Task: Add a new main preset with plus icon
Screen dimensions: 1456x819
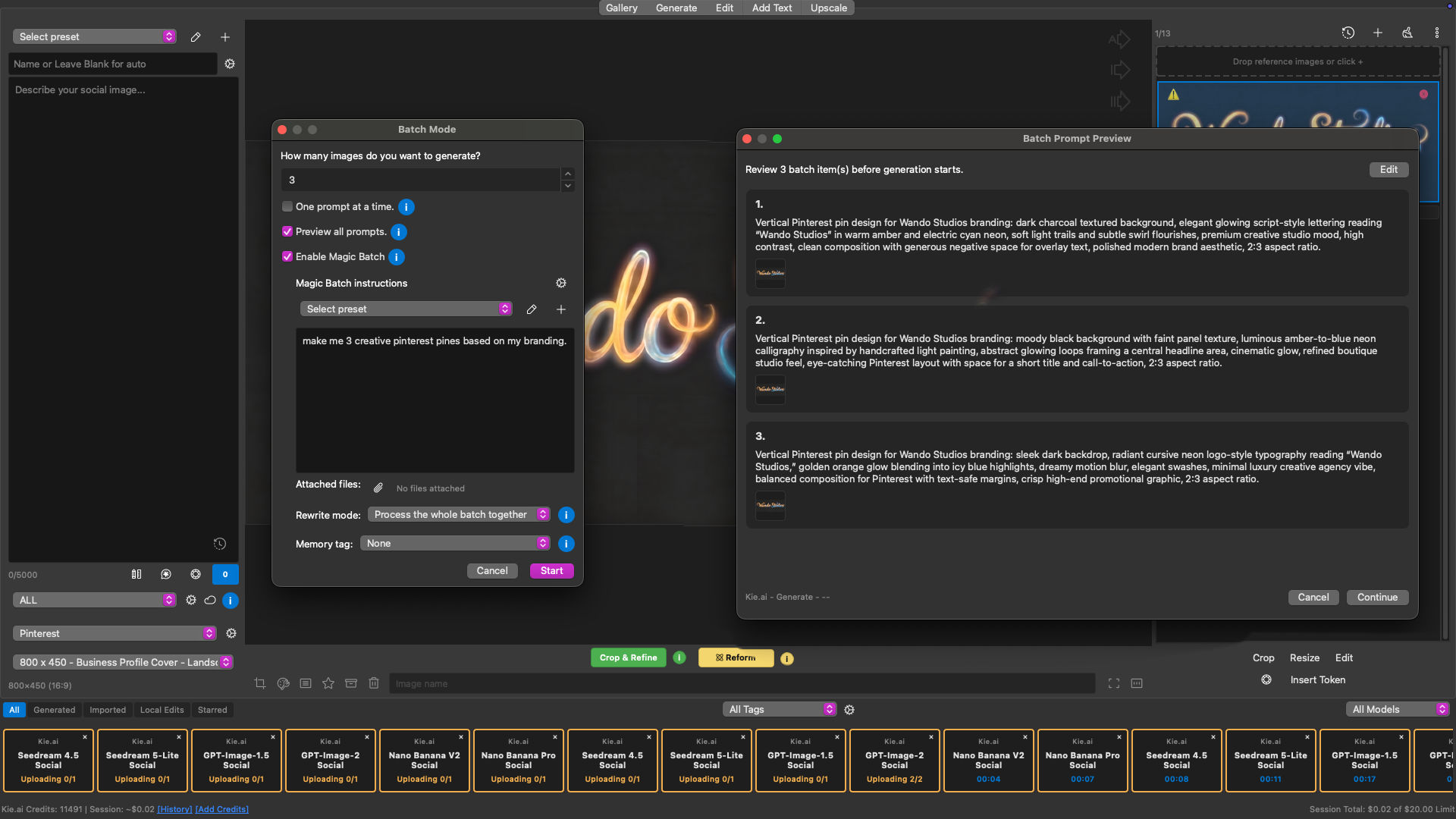Action: tap(225, 36)
